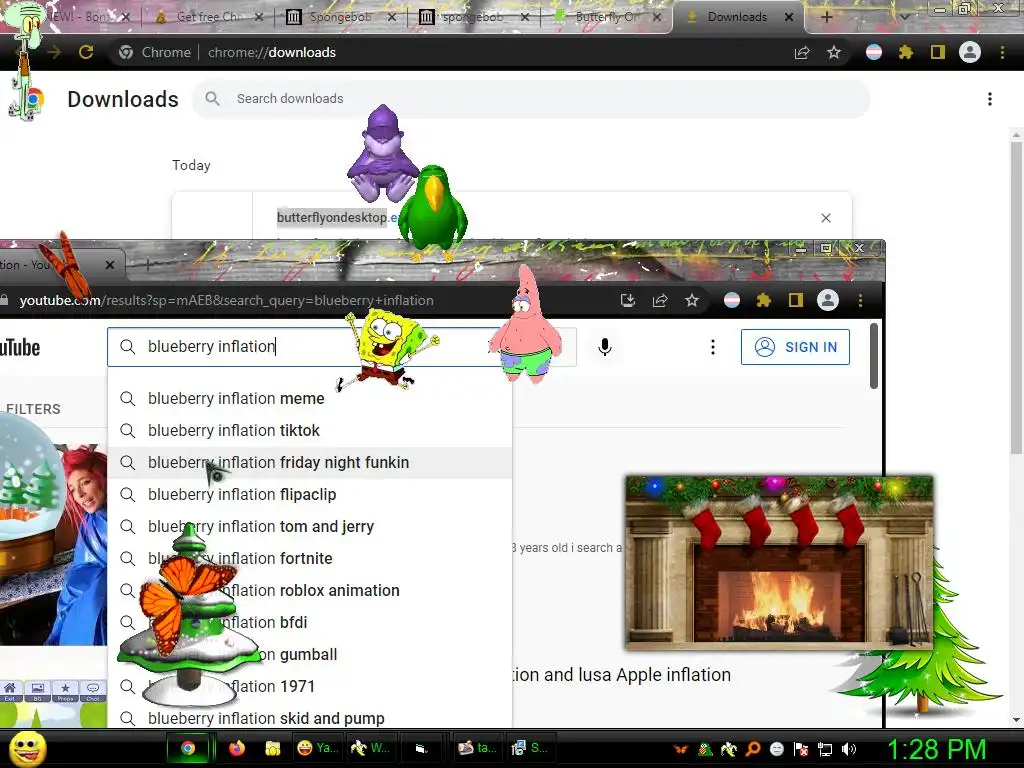Focus the Search downloads field
Viewport: 1024px width, 768px height.
click(531, 99)
